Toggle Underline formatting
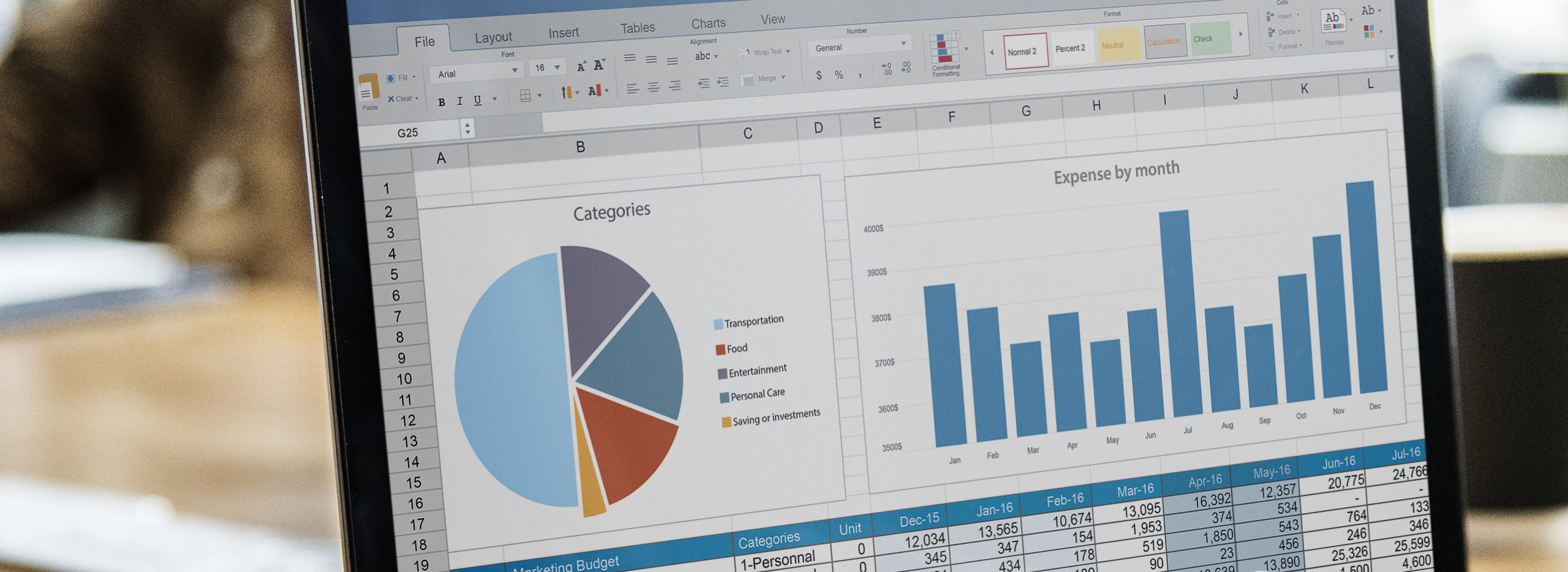 click(x=478, y=100)
